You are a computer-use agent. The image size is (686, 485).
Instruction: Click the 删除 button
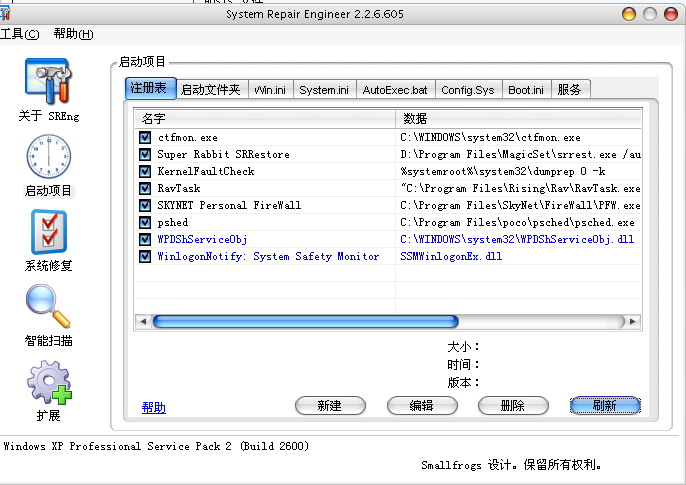tap(513, 405)
